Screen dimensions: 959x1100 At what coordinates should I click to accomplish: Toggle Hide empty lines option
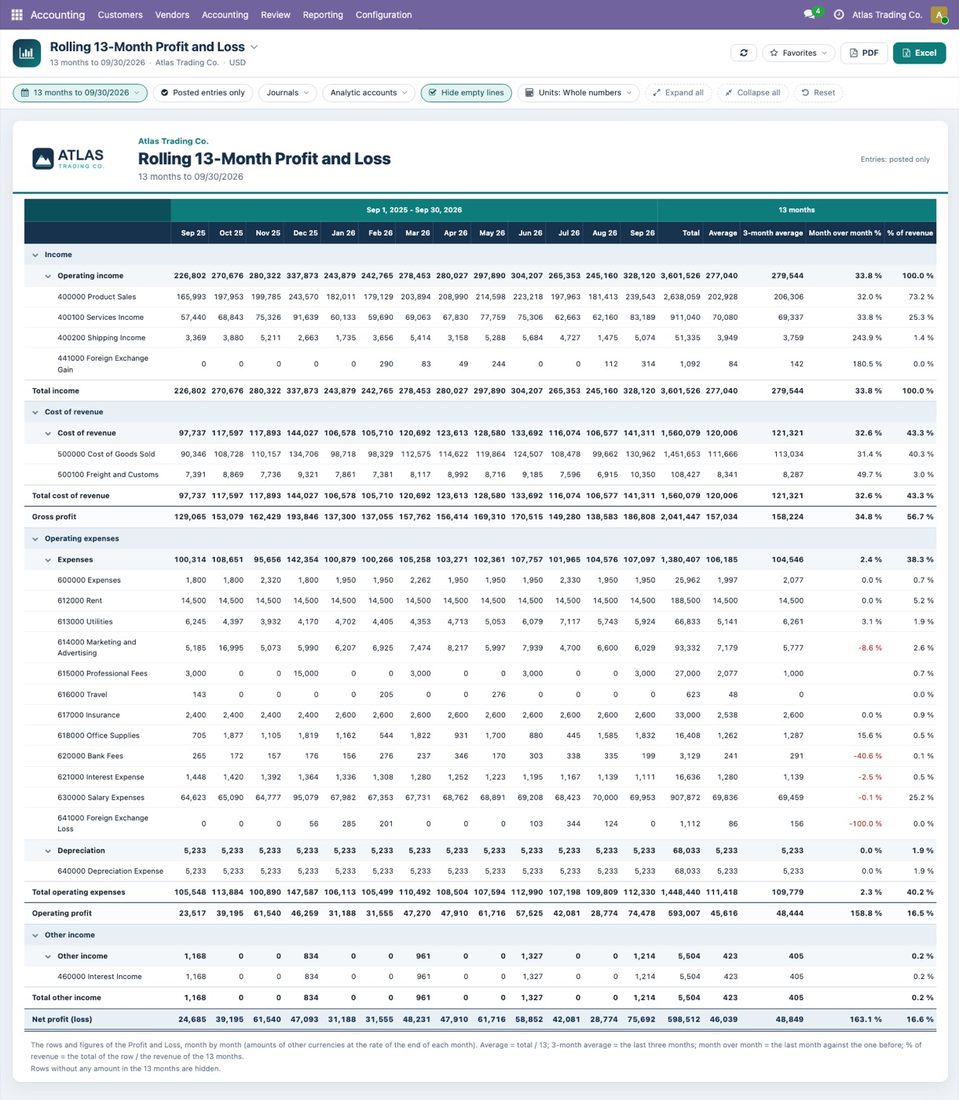[x=466, y=93]
